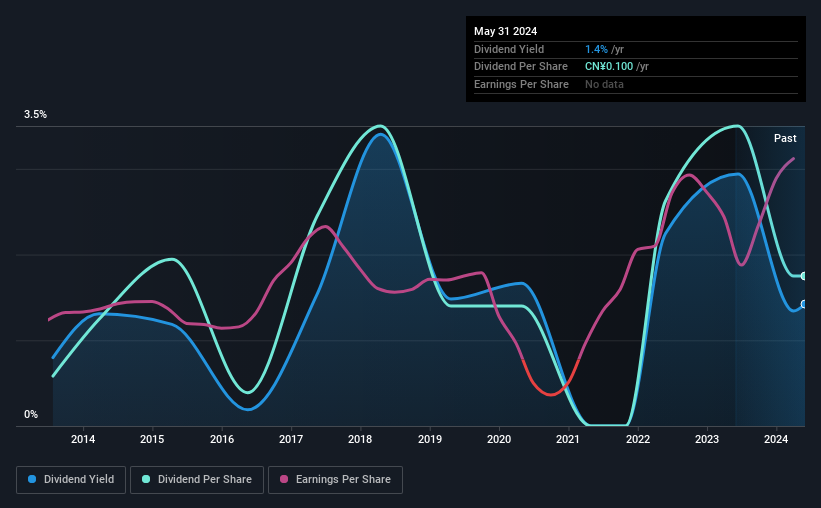
Task: Select the Dividend Per Share endpoint marker
Action: coord(804,276)
